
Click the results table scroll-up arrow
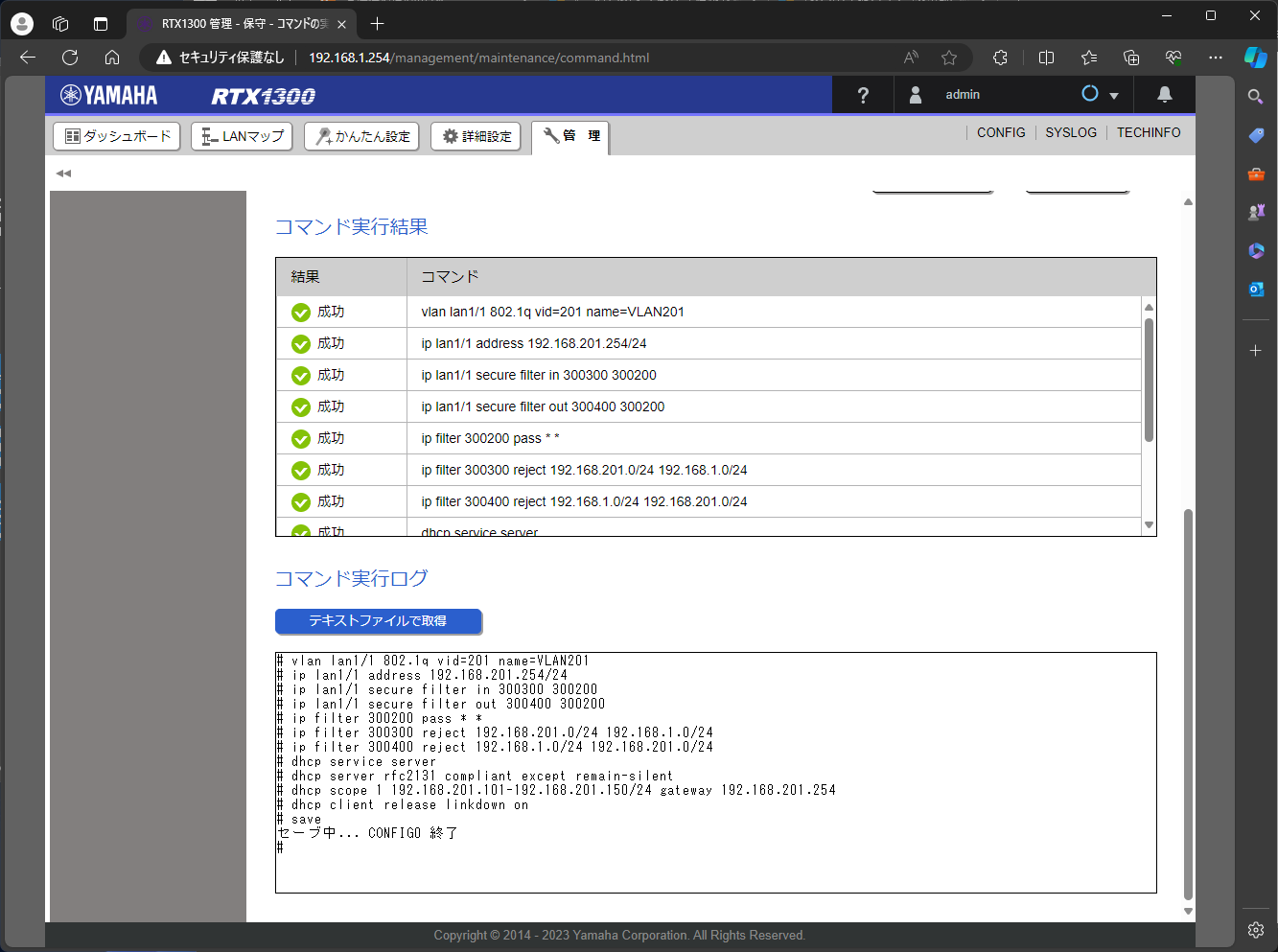pyautogui.click(x=1149, y=308)
